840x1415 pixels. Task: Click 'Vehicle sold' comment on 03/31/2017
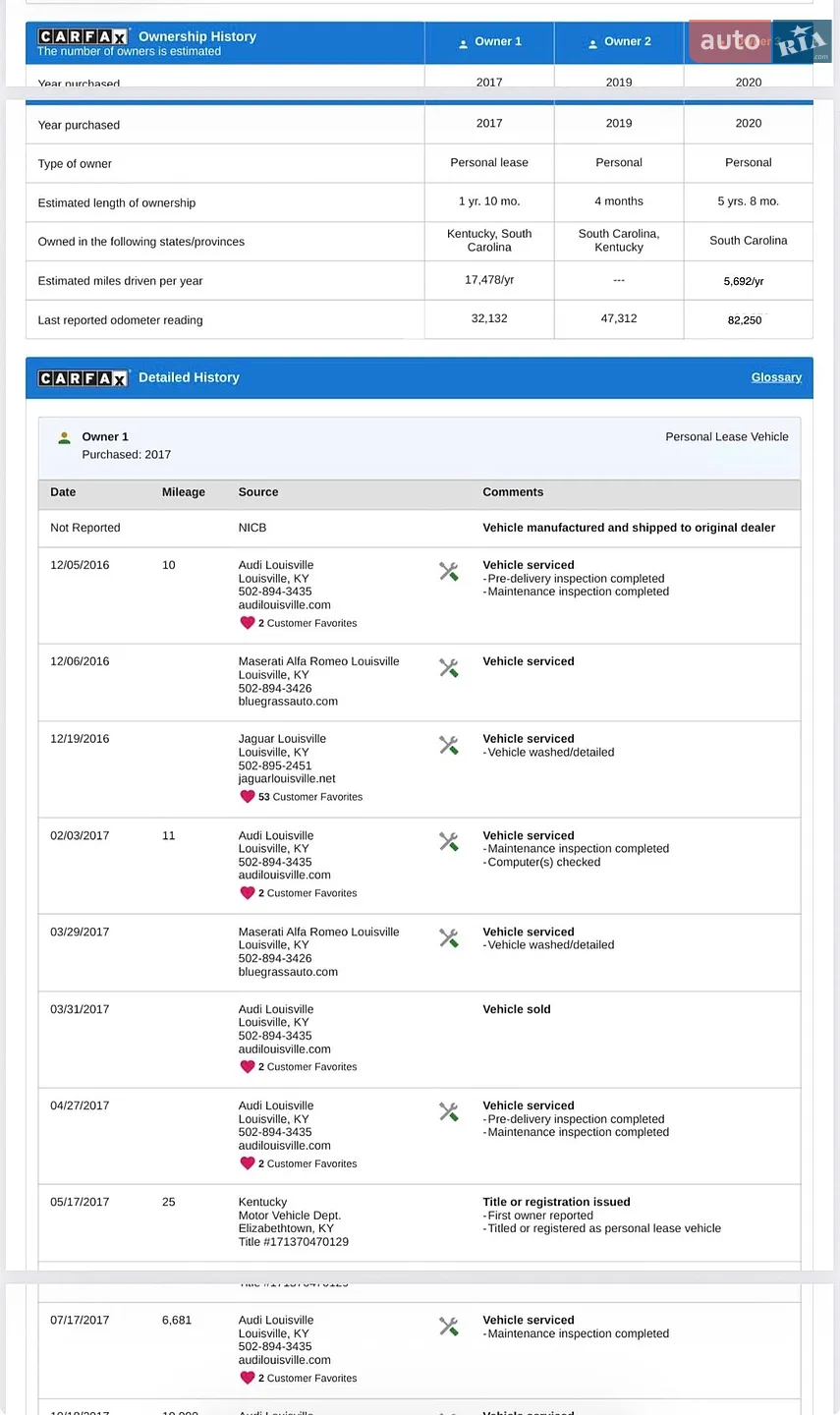coord(517,1009)
